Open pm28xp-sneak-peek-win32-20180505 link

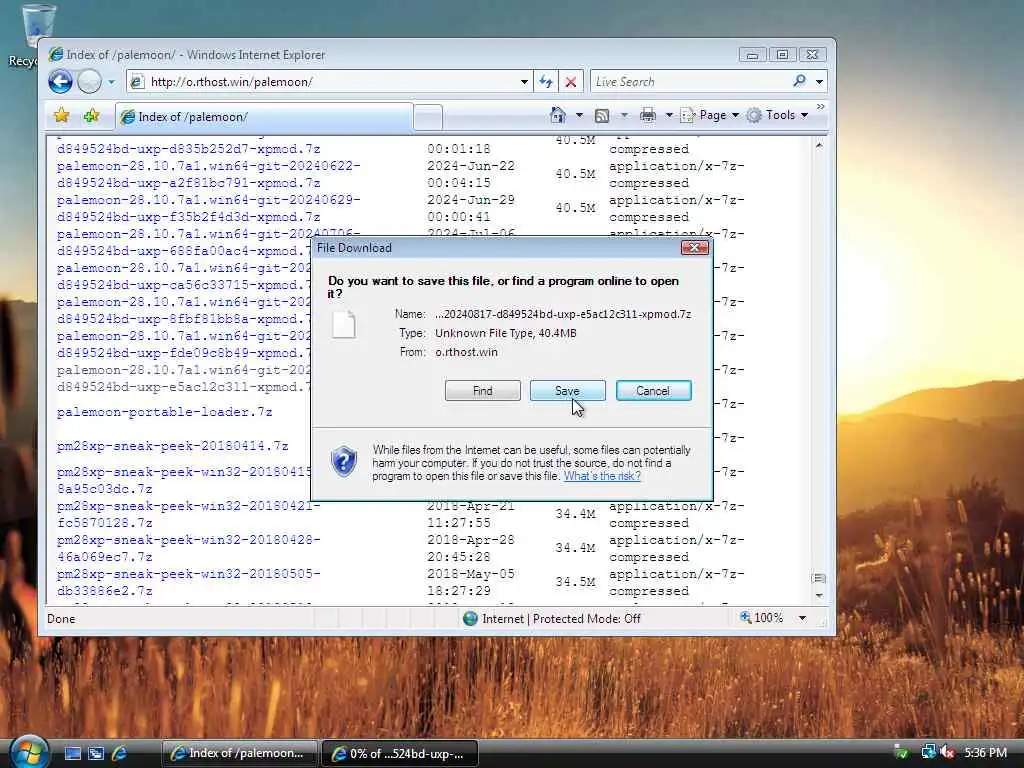click(188, 583)
